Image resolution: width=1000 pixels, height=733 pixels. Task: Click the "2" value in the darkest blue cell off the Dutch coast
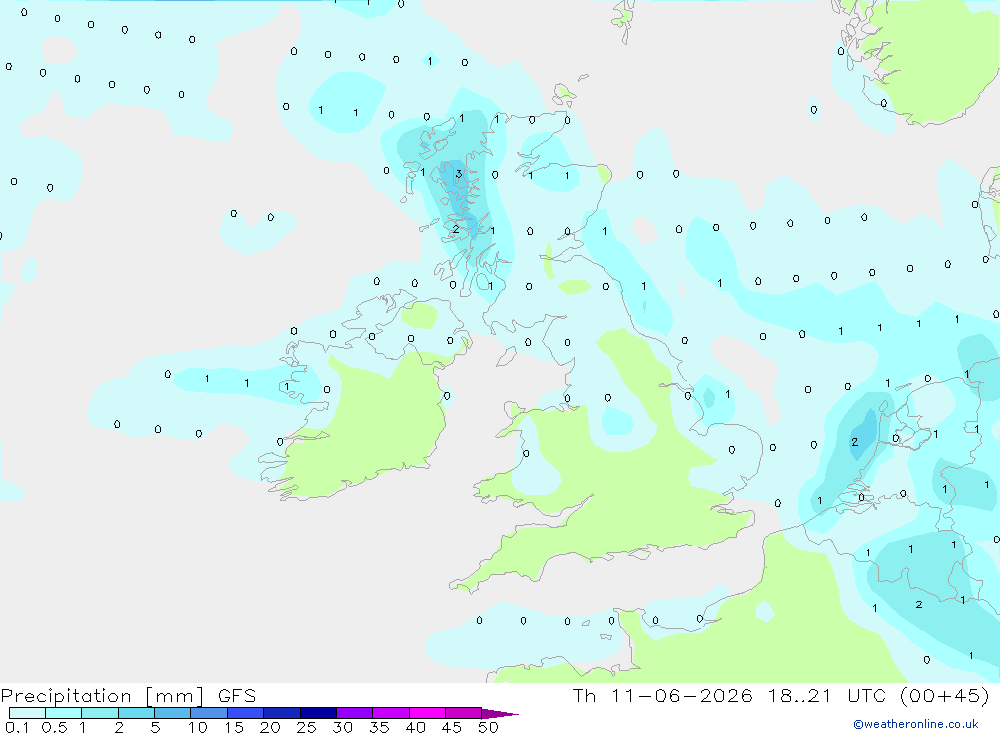(x=855, y=441)
